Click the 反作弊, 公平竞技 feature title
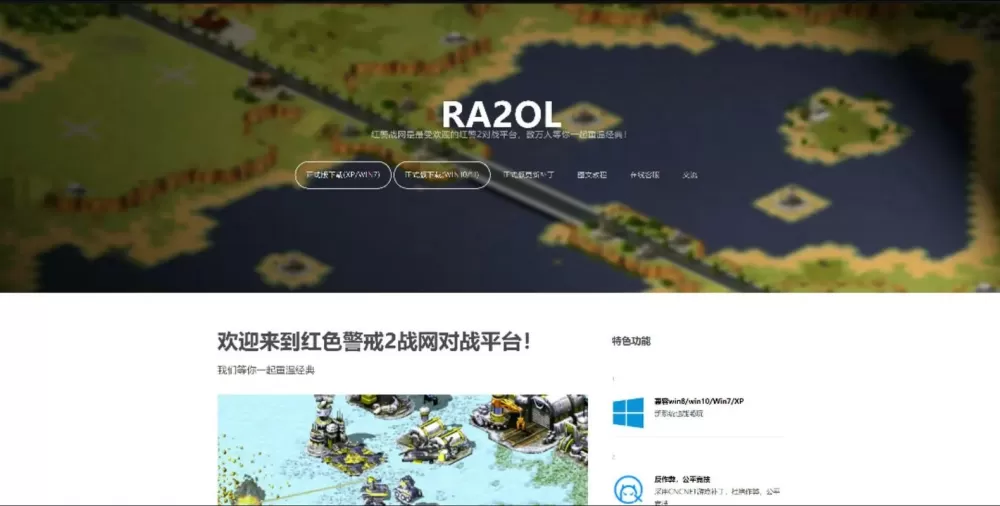The width and height of the screenshot is (1000, 506). click(x=682, y=479)
